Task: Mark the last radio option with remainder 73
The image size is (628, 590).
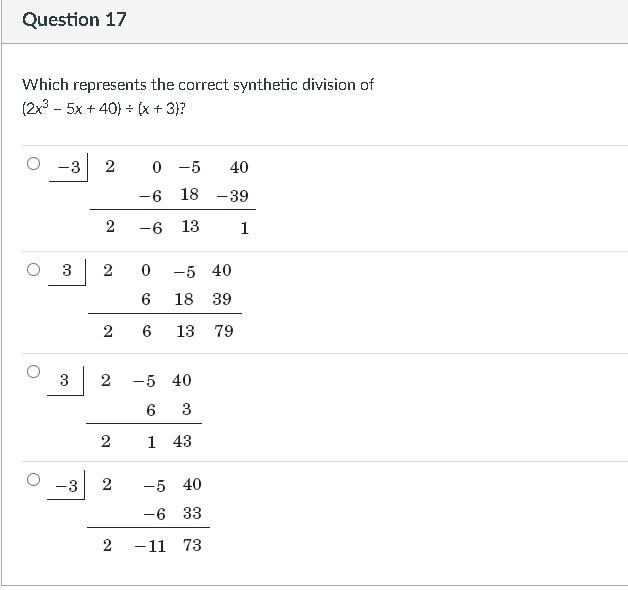Action: coord(34,479)
